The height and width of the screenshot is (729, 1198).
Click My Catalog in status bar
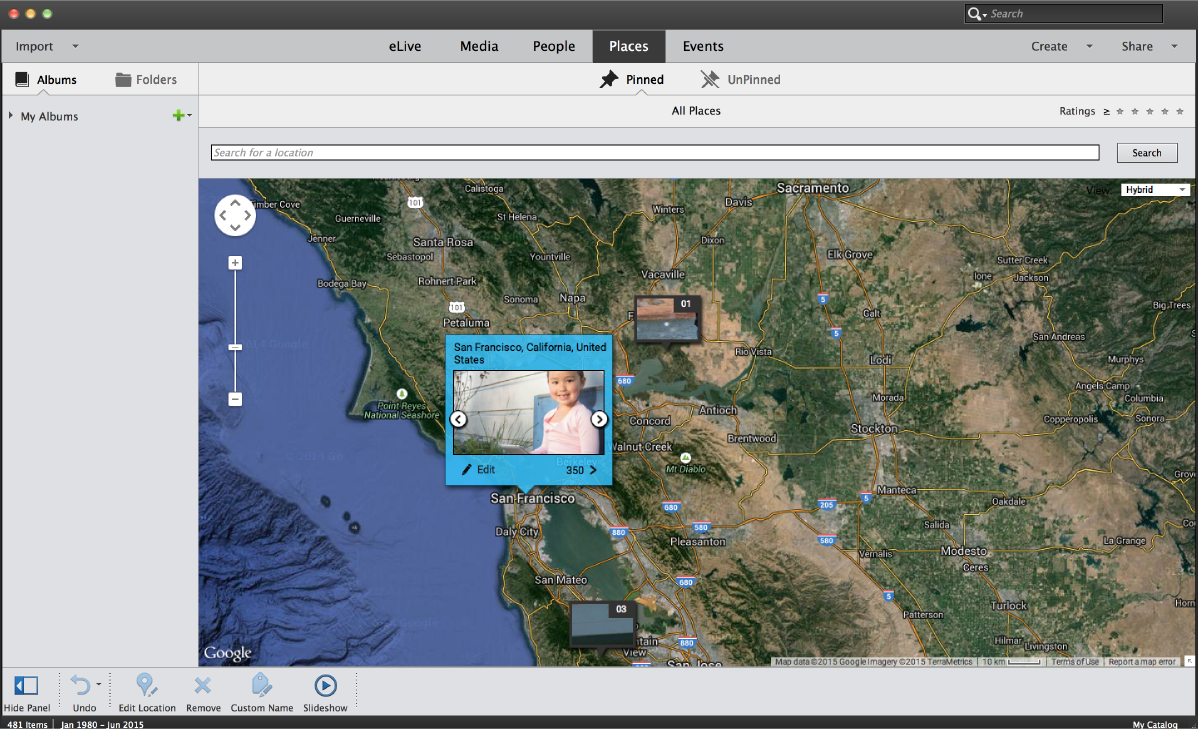click(1154, 724)
